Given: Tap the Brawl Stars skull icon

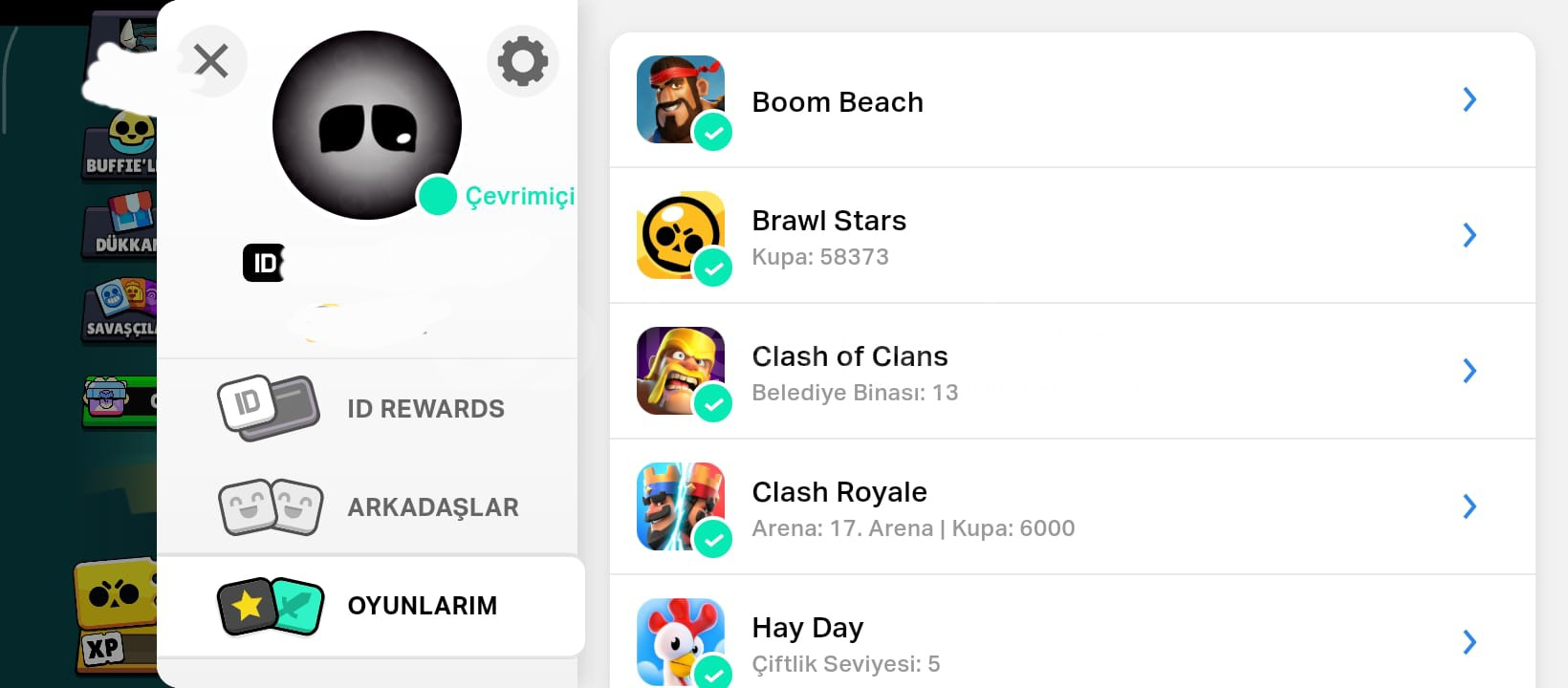Looking at the screenshot, I should pos(681,235).
